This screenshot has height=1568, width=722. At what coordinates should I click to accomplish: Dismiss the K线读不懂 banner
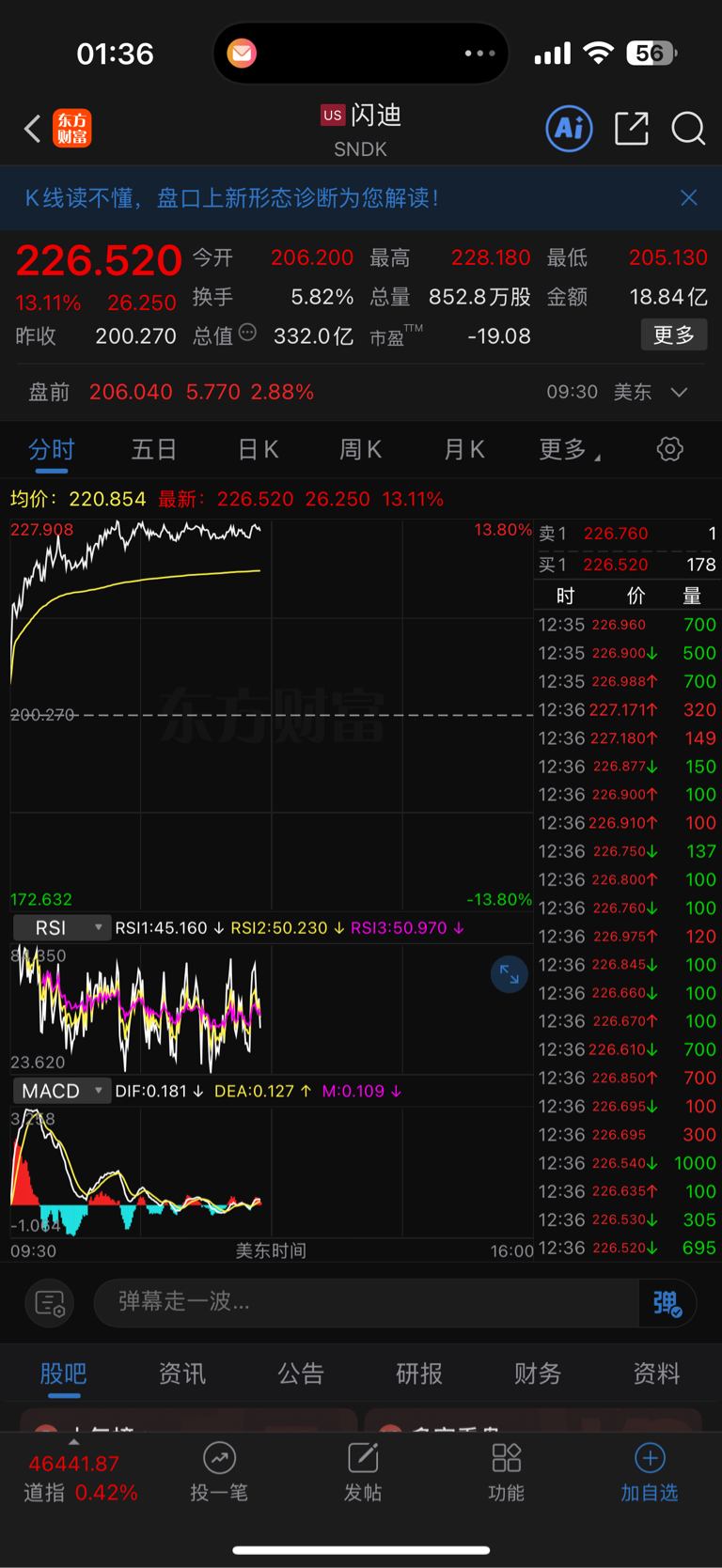coord(689,197)
